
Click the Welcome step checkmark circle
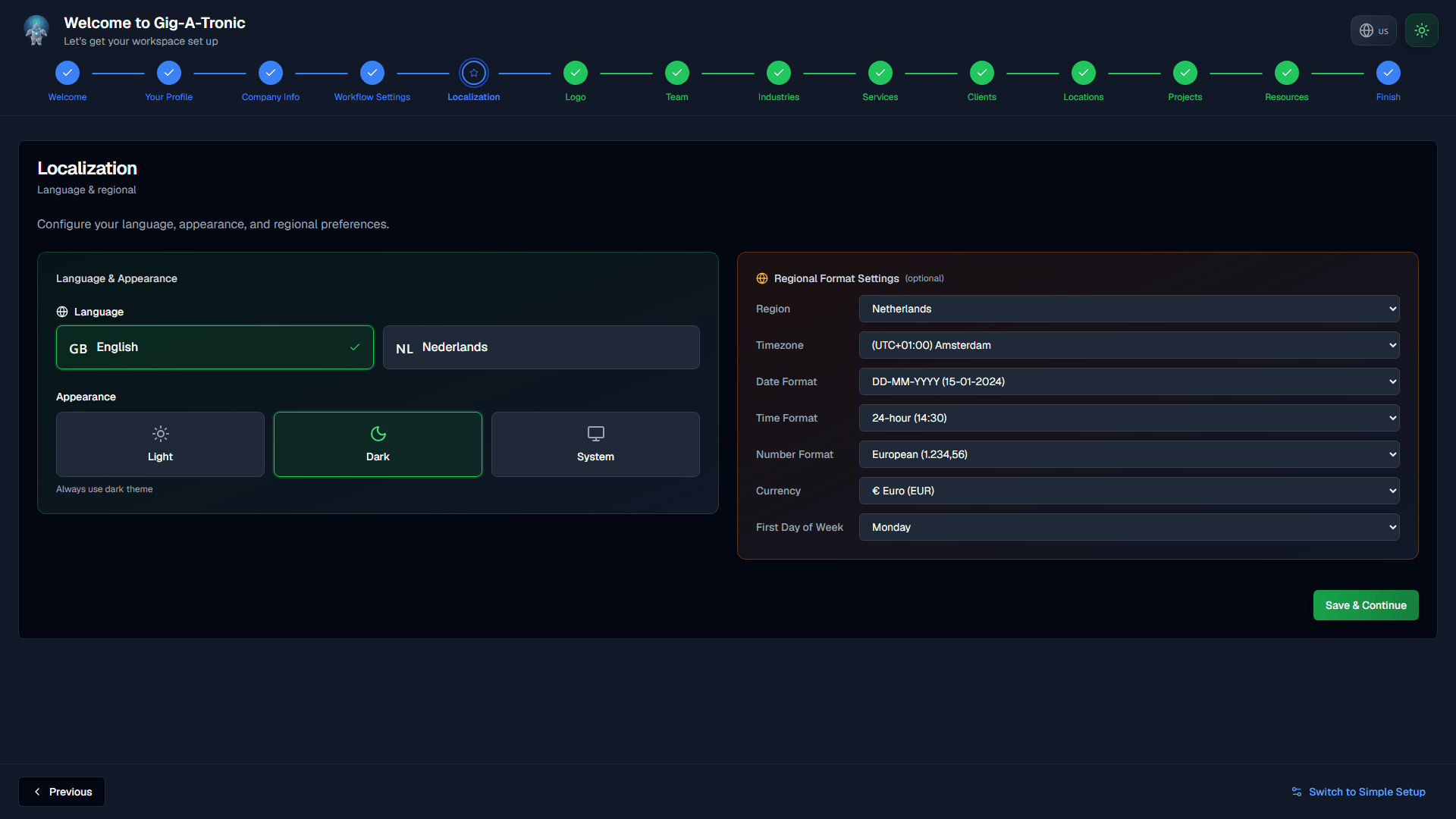coord(67,73)
